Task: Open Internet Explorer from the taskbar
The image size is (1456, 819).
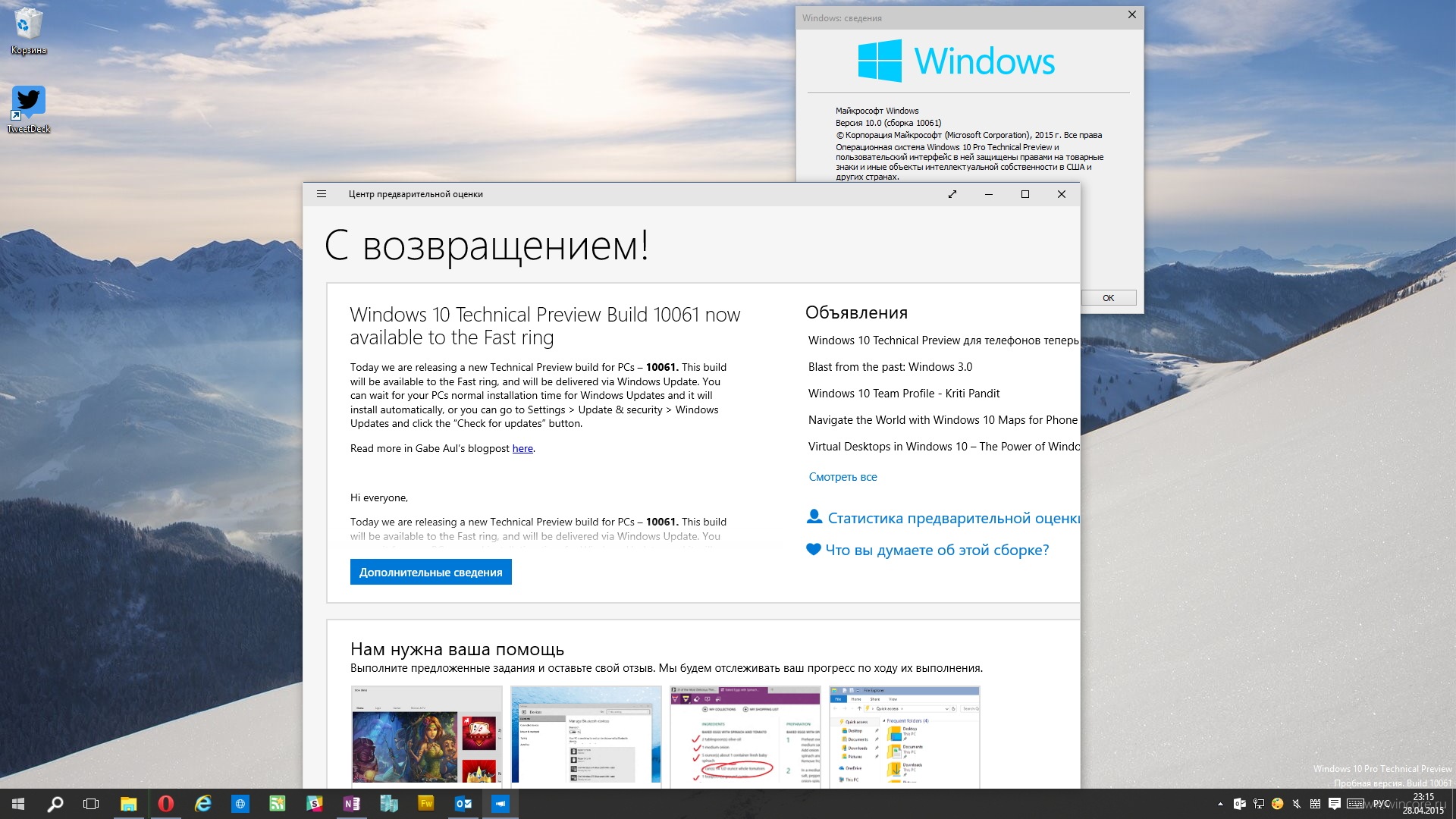Action: pyautogui.click(x=202, y=804)
